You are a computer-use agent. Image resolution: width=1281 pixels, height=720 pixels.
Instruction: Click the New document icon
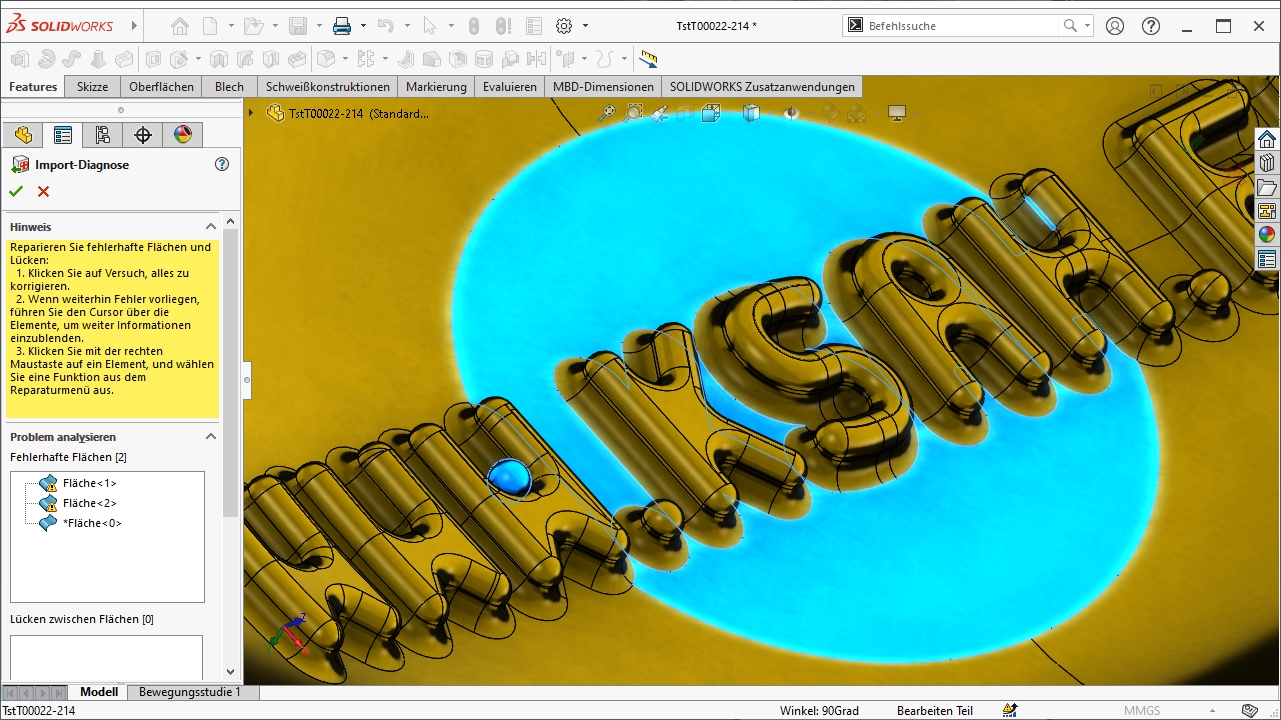click(210, 26)
